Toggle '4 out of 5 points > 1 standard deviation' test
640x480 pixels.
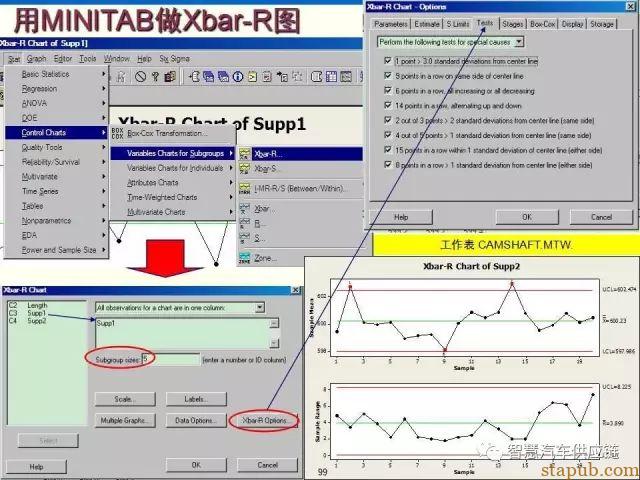point(388,135)
